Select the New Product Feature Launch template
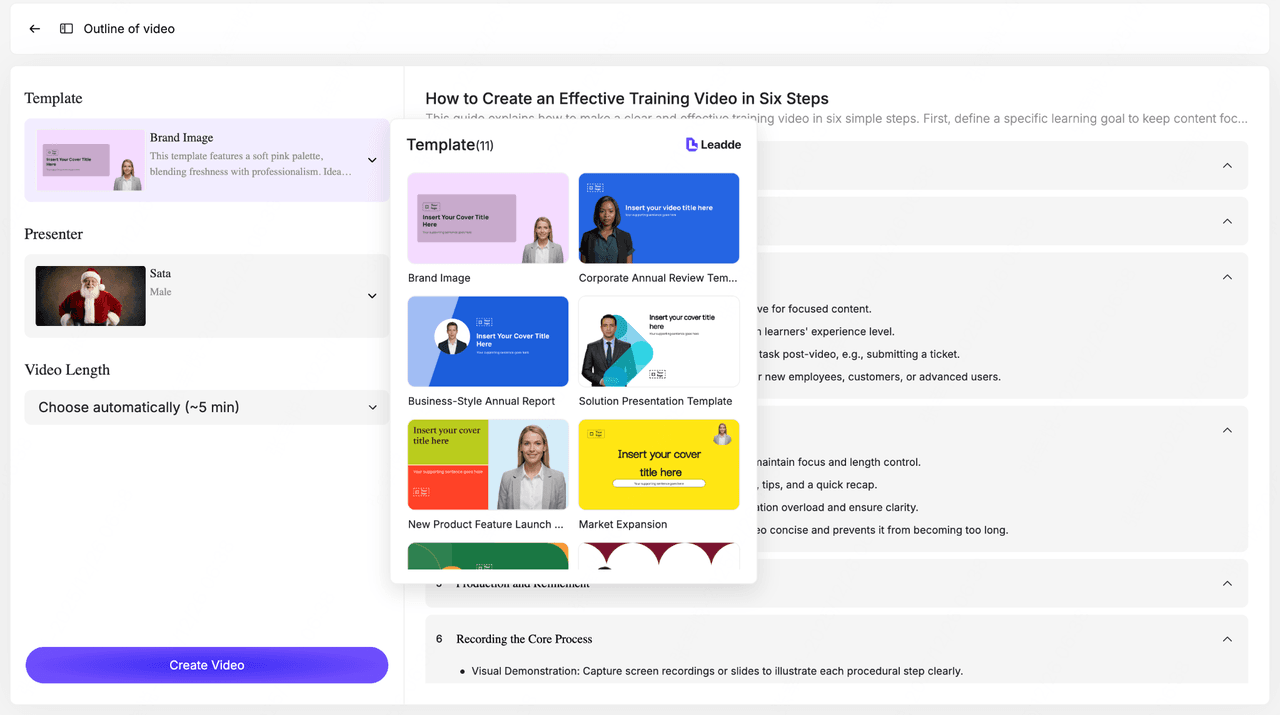The width and height of the screenshot is (1280, 715). (x=488, y=464)
